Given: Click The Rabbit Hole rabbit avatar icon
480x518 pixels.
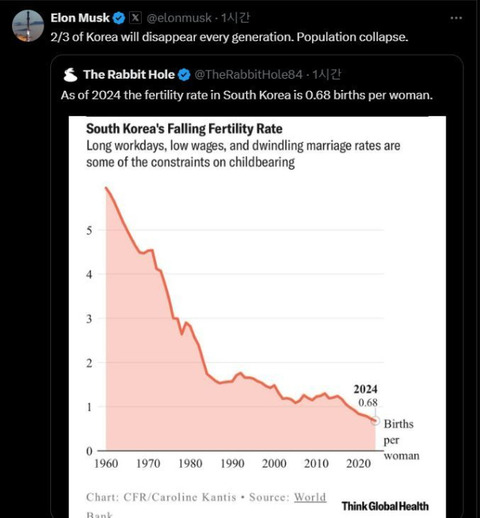Looking at the screenshot, I should click(70, 75).
